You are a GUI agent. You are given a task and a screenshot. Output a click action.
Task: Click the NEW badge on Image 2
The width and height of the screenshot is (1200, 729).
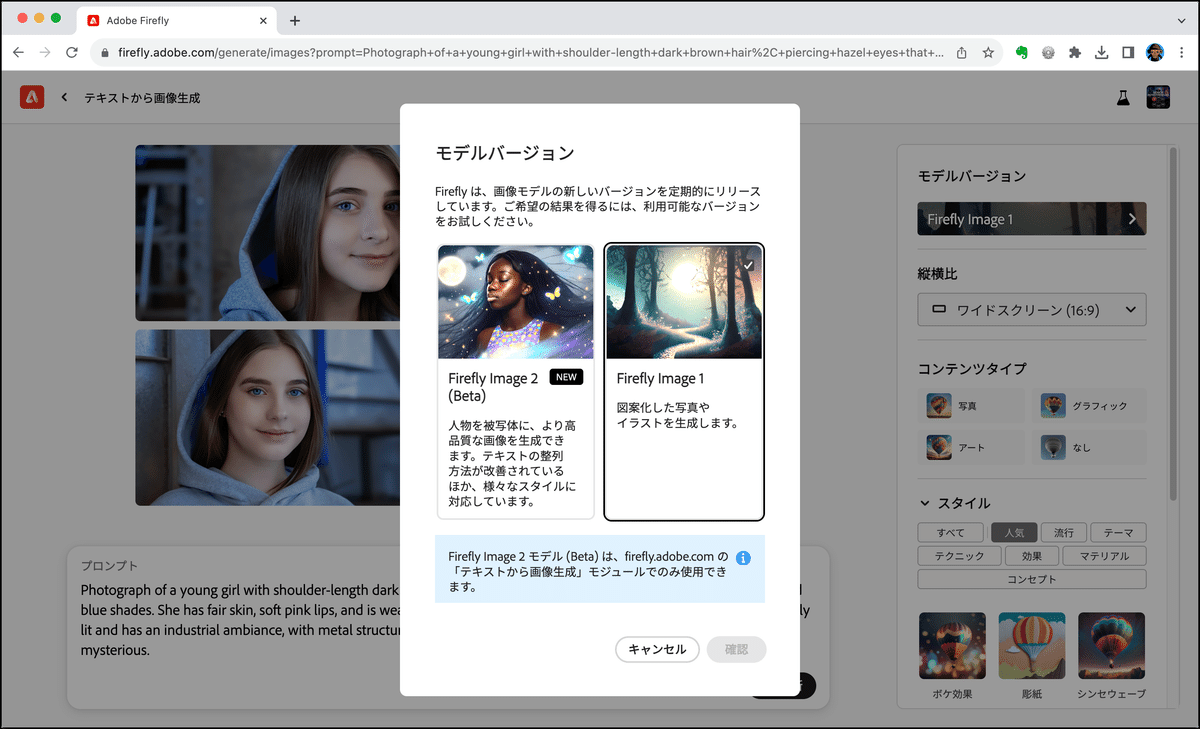[566, 377]
